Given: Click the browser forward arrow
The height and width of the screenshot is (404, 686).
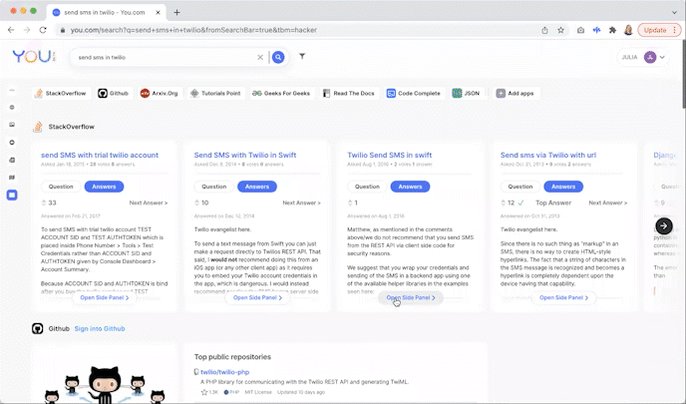Looking at the screenshot, I should [x=27, y=30].
